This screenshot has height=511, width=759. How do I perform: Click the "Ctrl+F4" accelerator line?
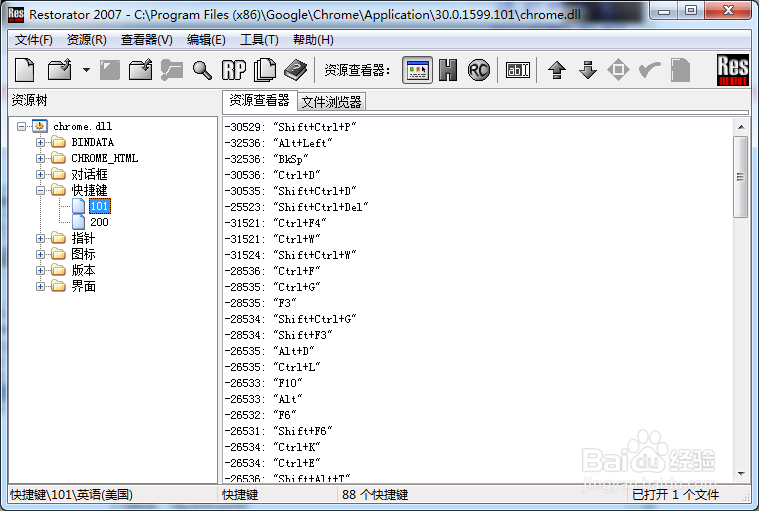(275, 223)
